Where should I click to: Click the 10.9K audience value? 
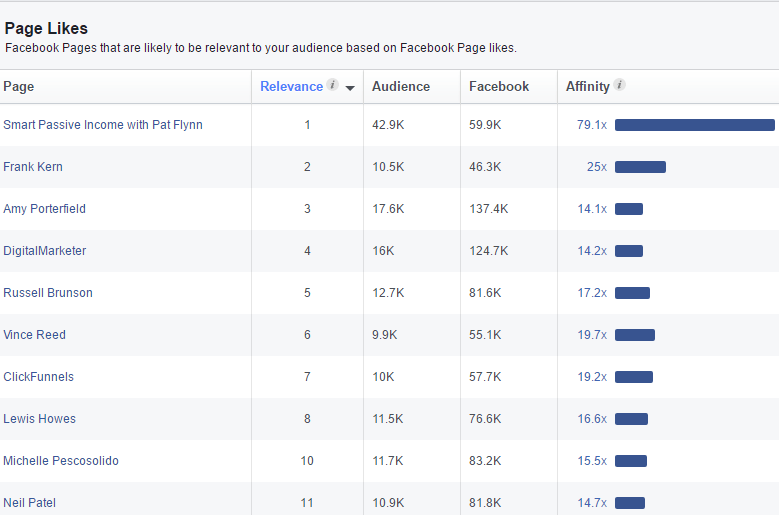coord(388,503)
